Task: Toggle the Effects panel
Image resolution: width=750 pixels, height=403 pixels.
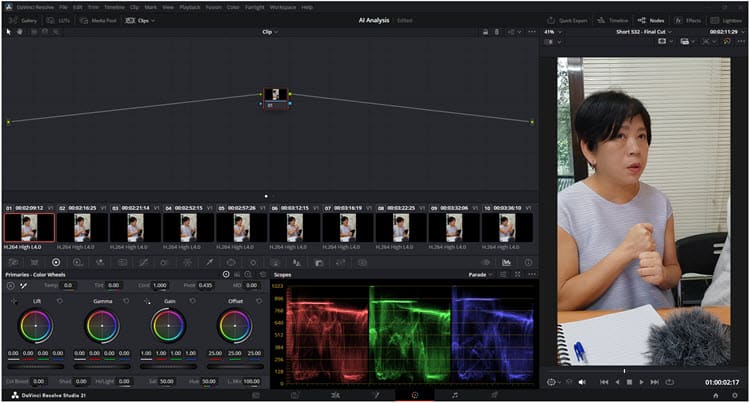Action: click(x=688, y=21)
